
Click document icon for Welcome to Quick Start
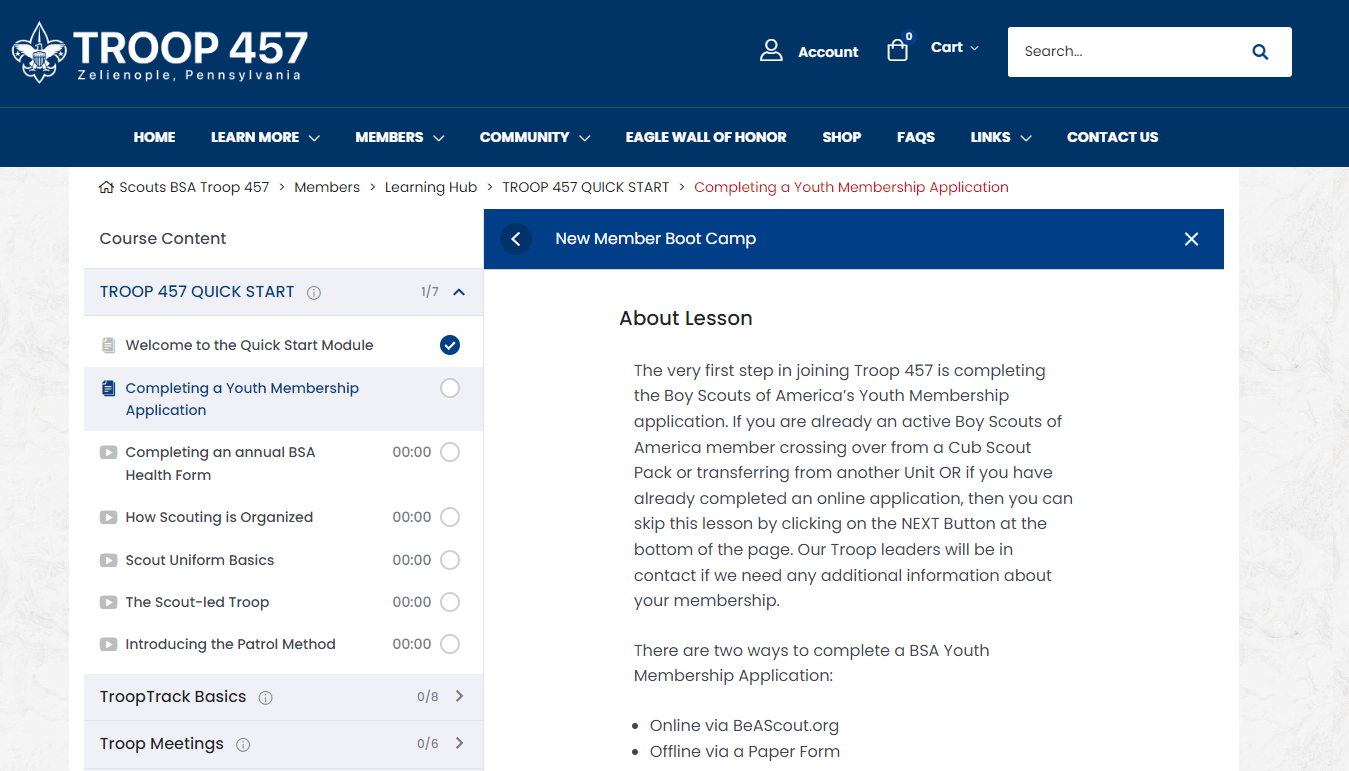(x=109, y=345)
